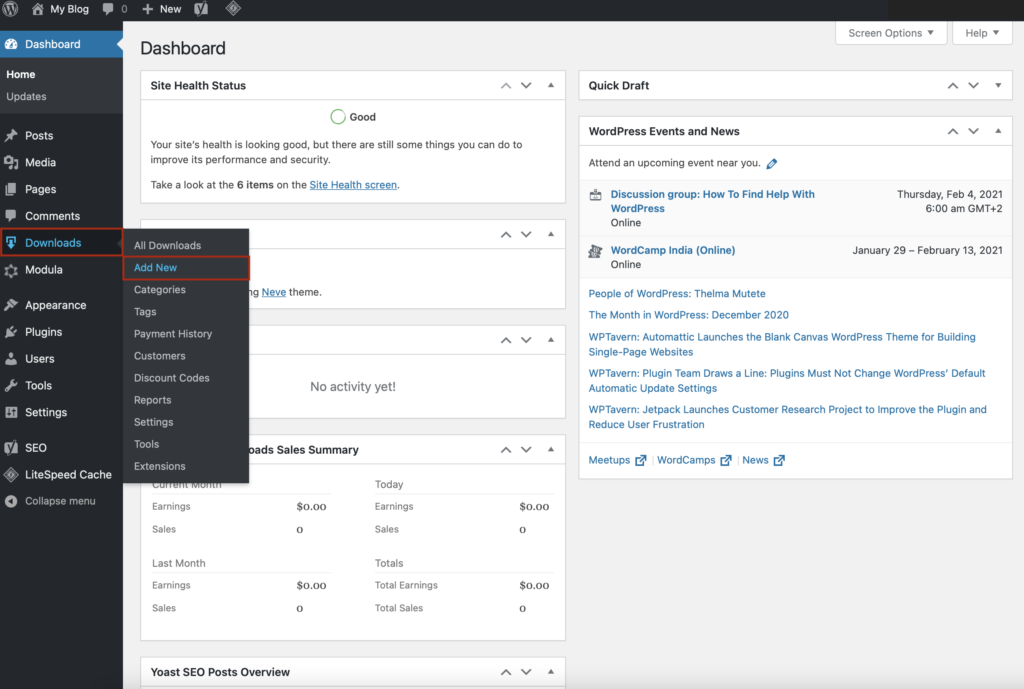
Task: Open Screen Options dropdown
Action: point(891,33)
